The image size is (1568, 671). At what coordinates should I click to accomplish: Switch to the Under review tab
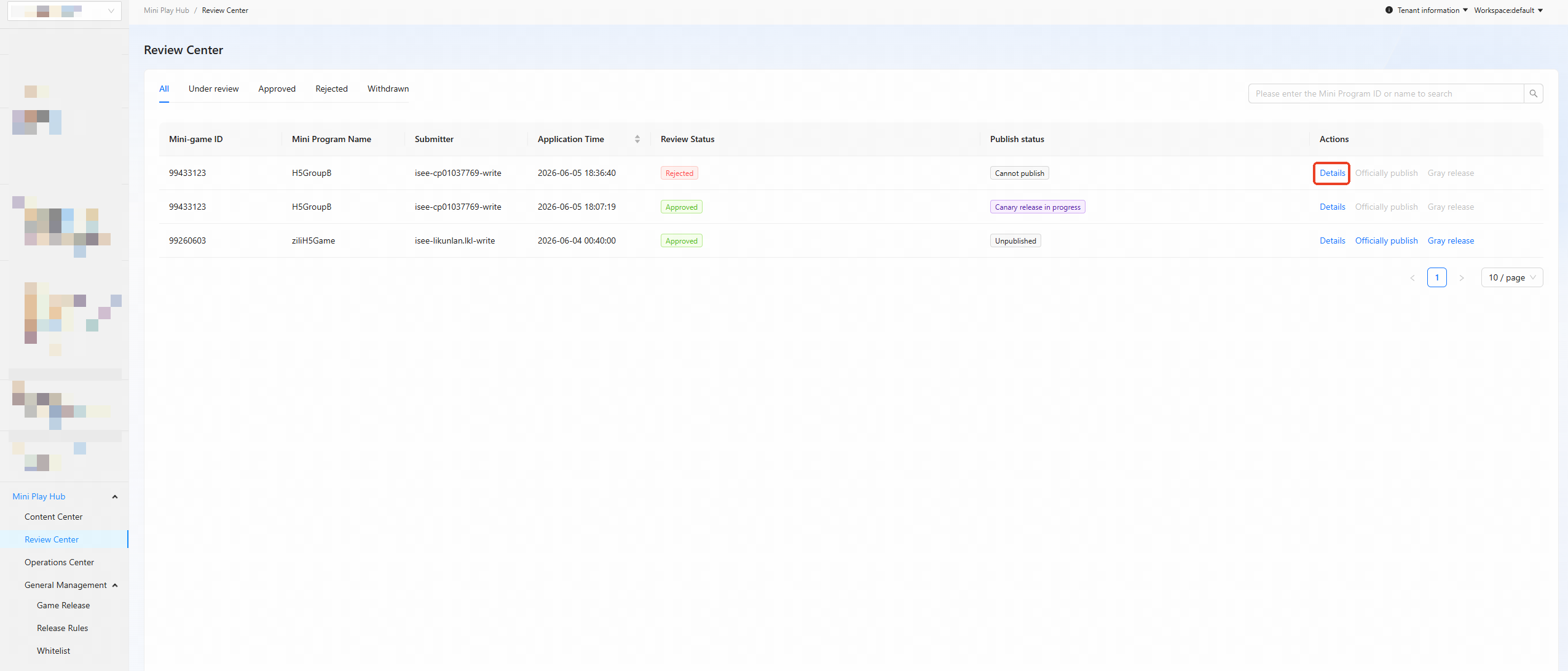click(213, 89)
